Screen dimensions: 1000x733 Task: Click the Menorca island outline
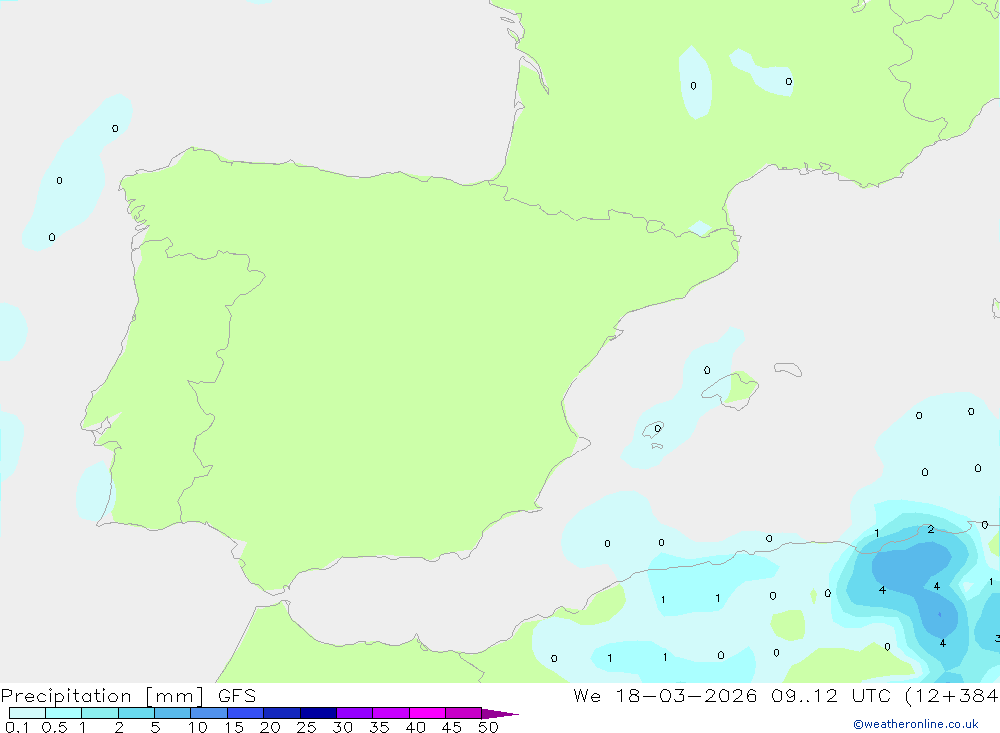click(788, 369)
